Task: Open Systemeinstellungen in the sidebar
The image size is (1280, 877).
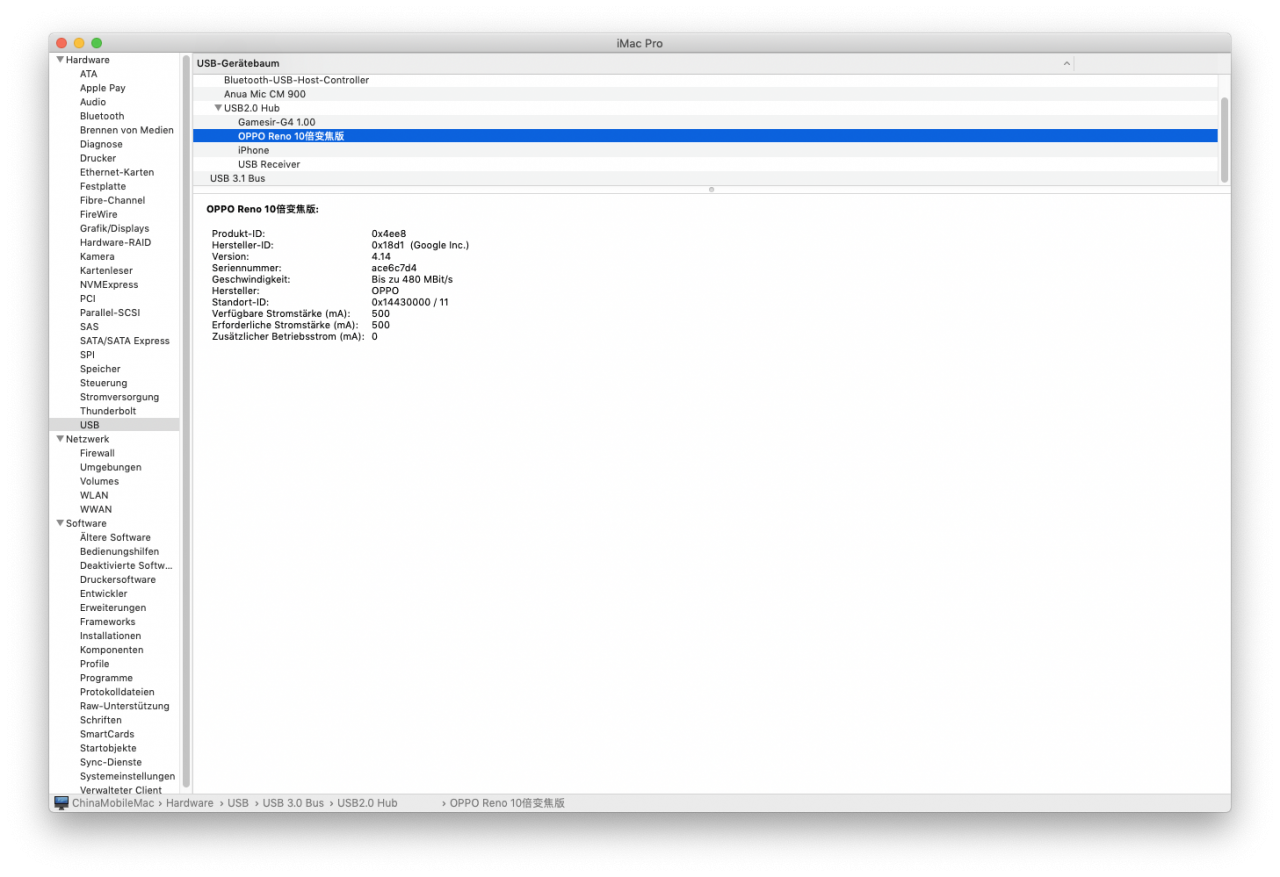Action: coord(127,775)
